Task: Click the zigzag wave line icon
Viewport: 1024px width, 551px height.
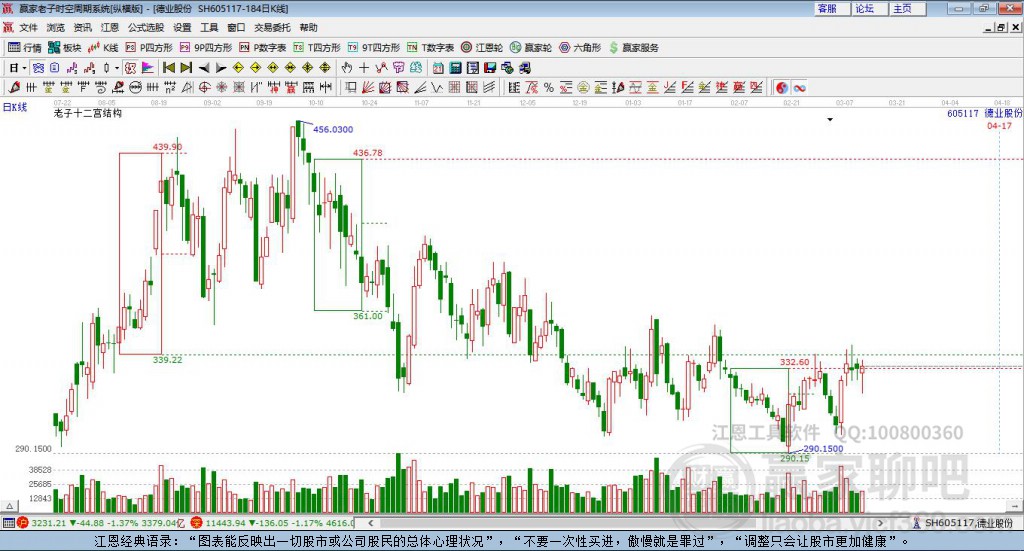Action: coord(381,68)
